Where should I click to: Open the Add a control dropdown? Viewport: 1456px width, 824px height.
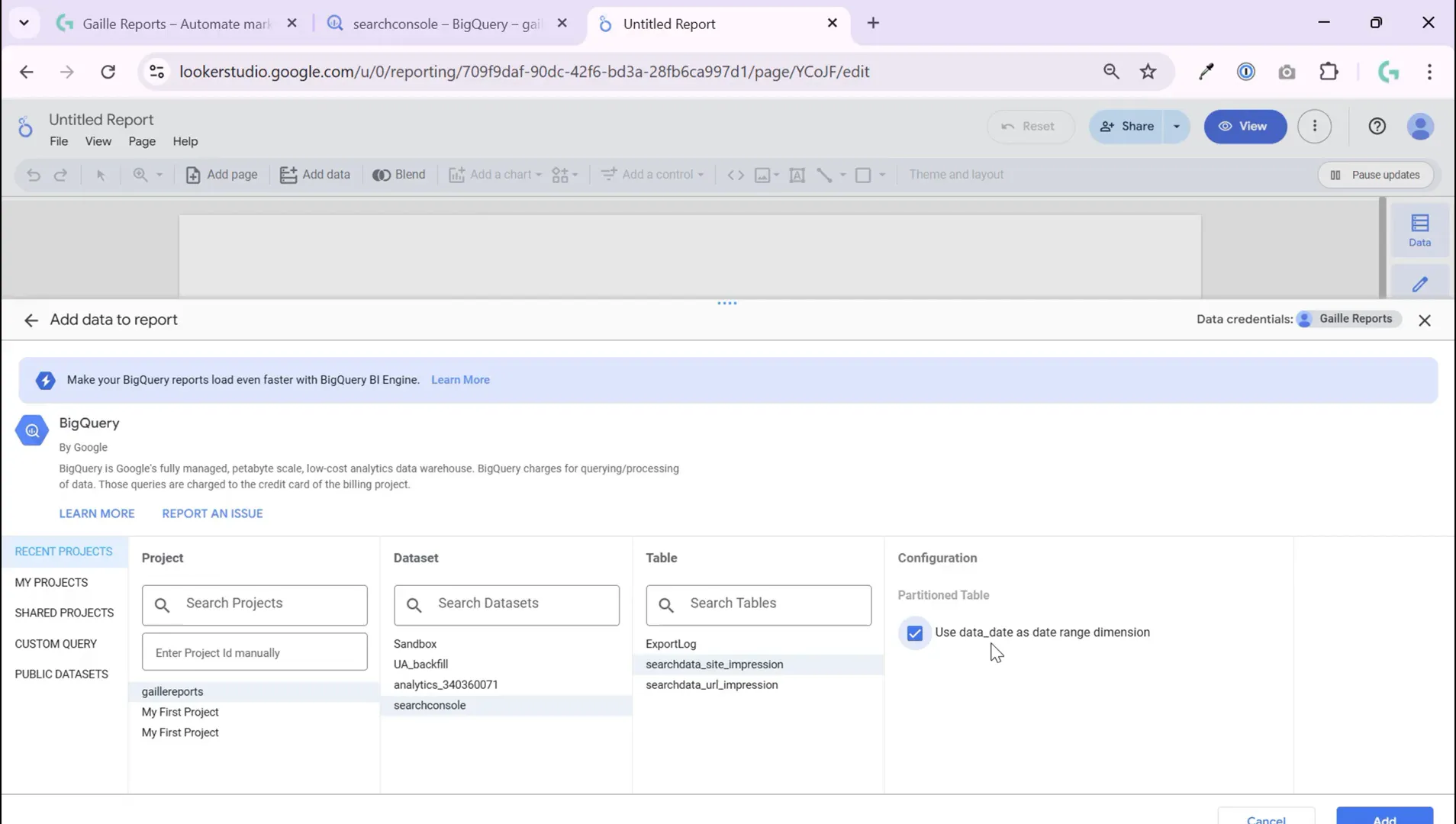[652, 175]
